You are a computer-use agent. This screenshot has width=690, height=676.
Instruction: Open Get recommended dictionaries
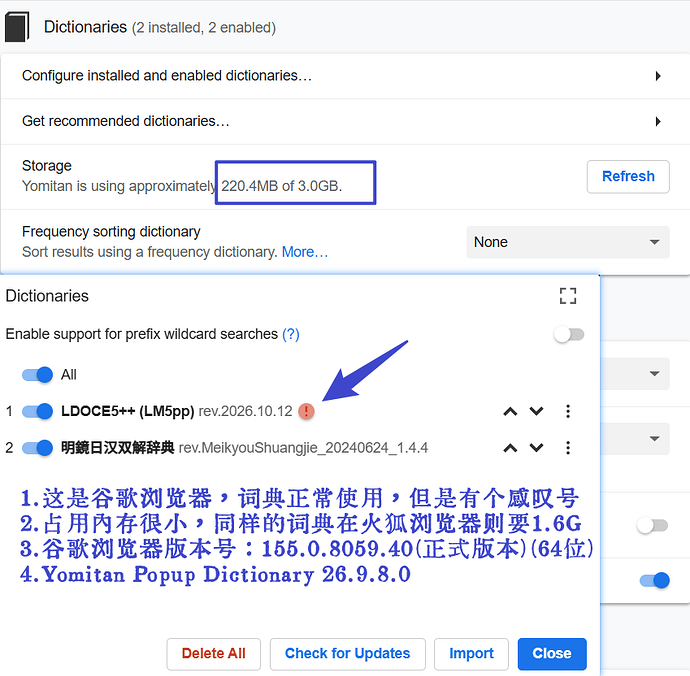pos(345,121)
